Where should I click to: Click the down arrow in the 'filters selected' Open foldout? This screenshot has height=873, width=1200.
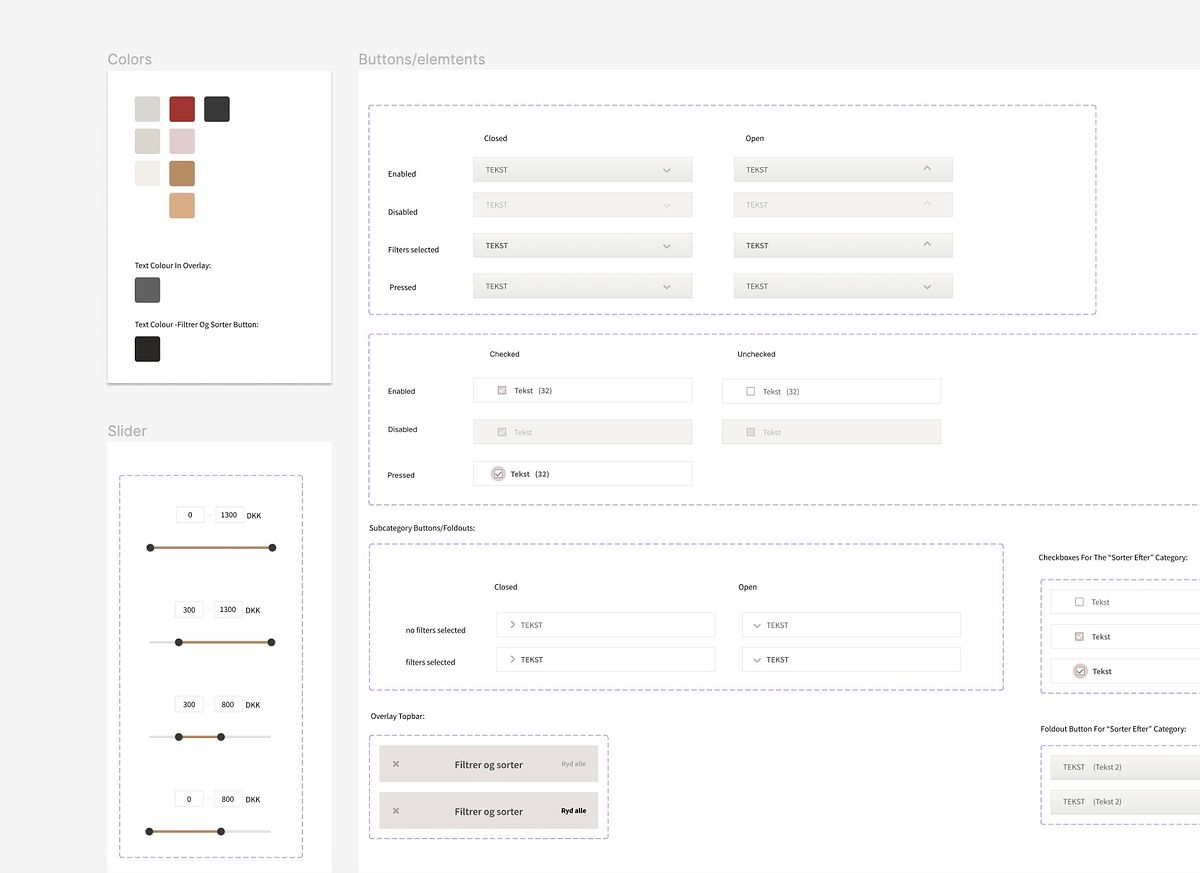(x=757, y=660)
